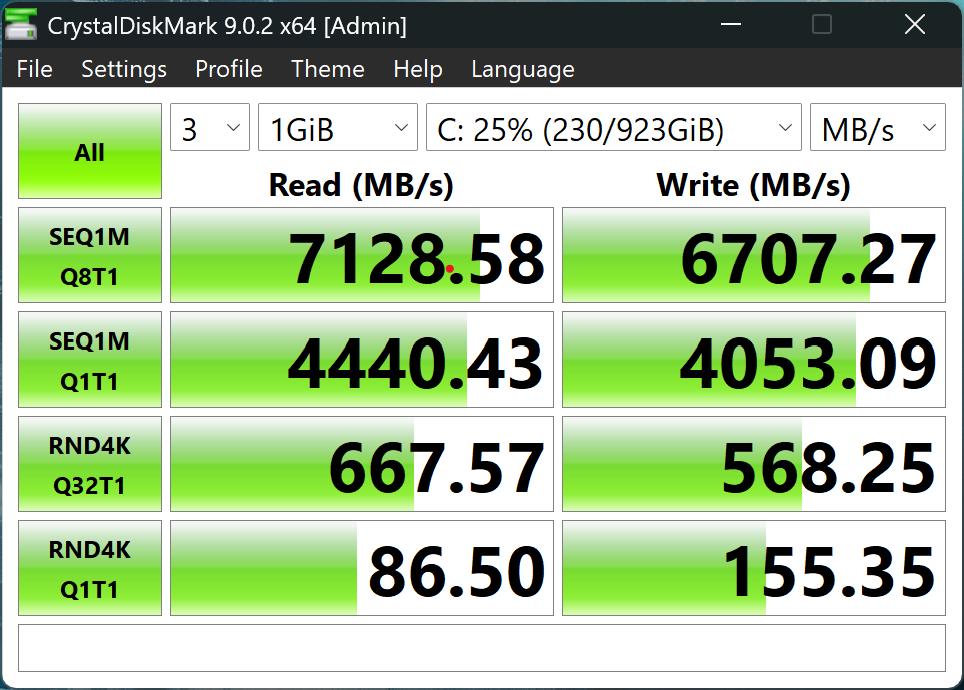The image size is (964, 690).
Task: Expand the 1GiB test size dropdown
Action: pos(337,129)
